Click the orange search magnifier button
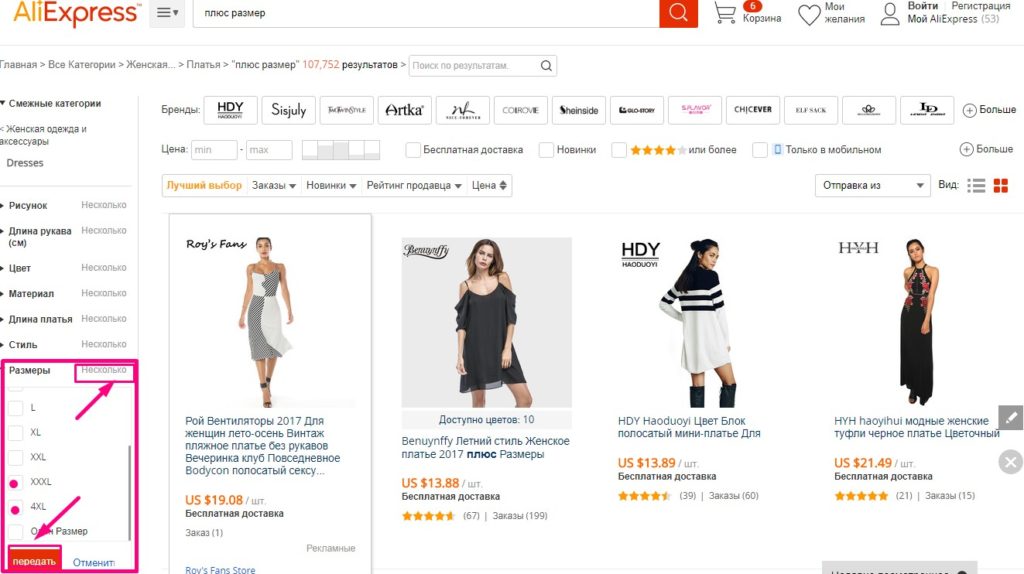 coord(678,13)
